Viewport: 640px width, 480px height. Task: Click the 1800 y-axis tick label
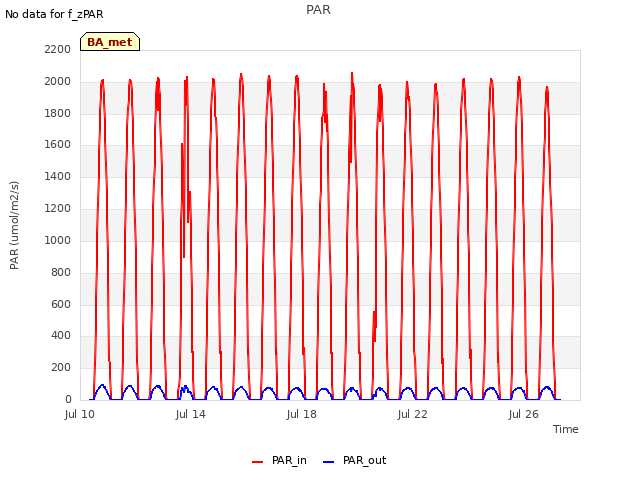click(58, 113)
